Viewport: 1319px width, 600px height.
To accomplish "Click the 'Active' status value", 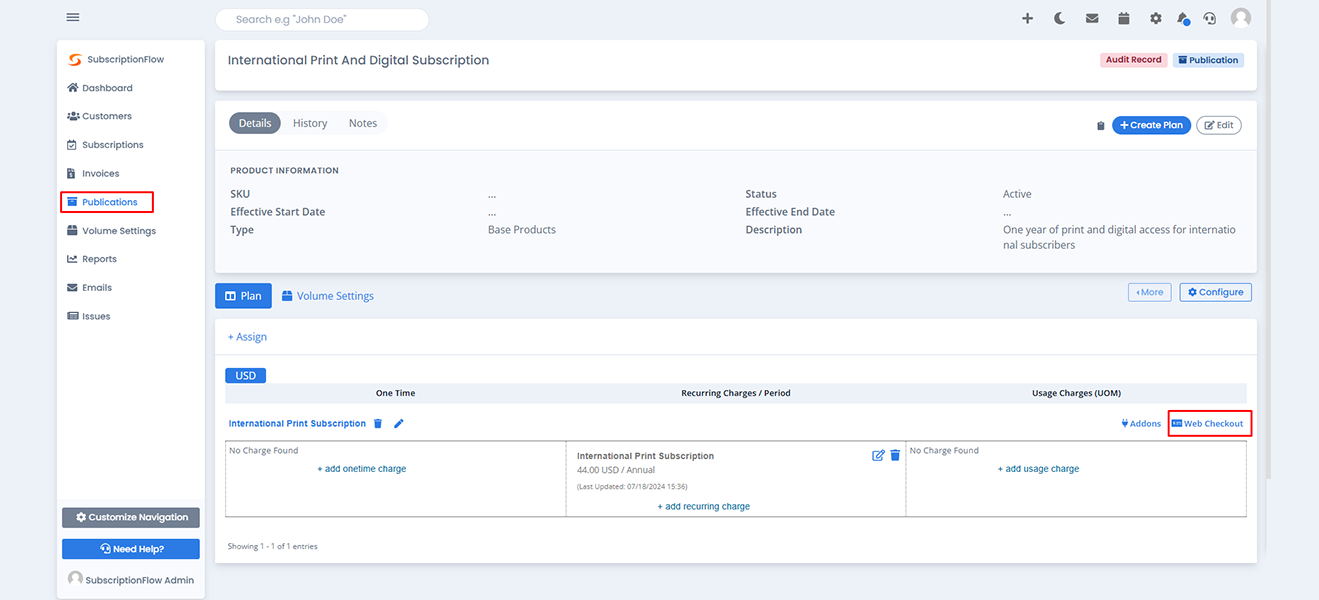I will point(1017,194).
